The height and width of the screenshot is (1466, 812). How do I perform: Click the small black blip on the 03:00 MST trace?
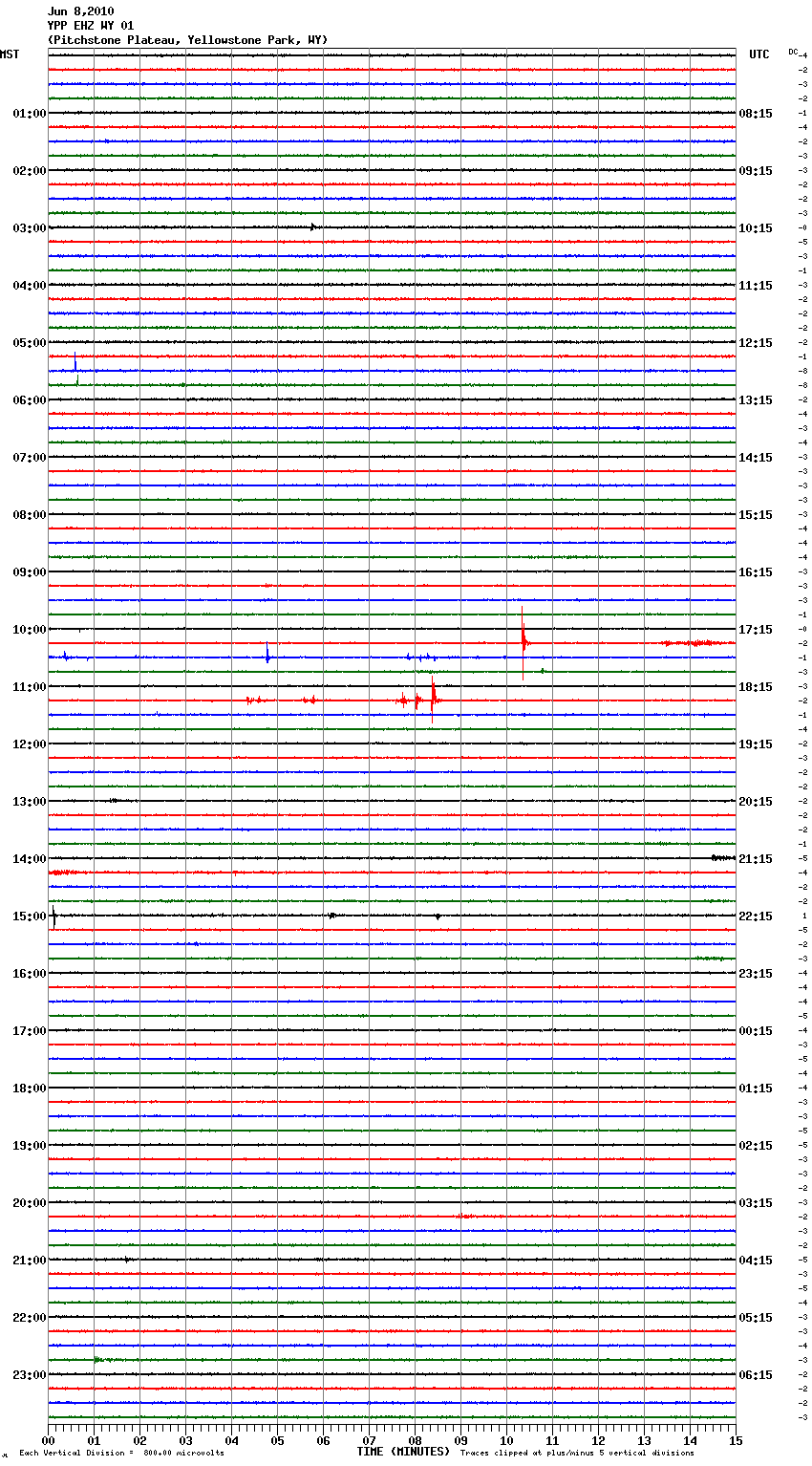[312, 227]
